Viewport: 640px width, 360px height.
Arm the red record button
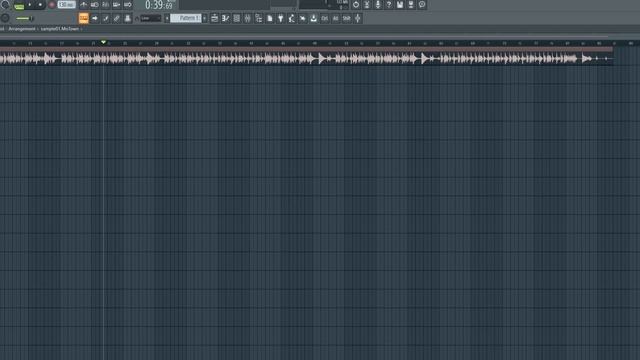(52, 5)
